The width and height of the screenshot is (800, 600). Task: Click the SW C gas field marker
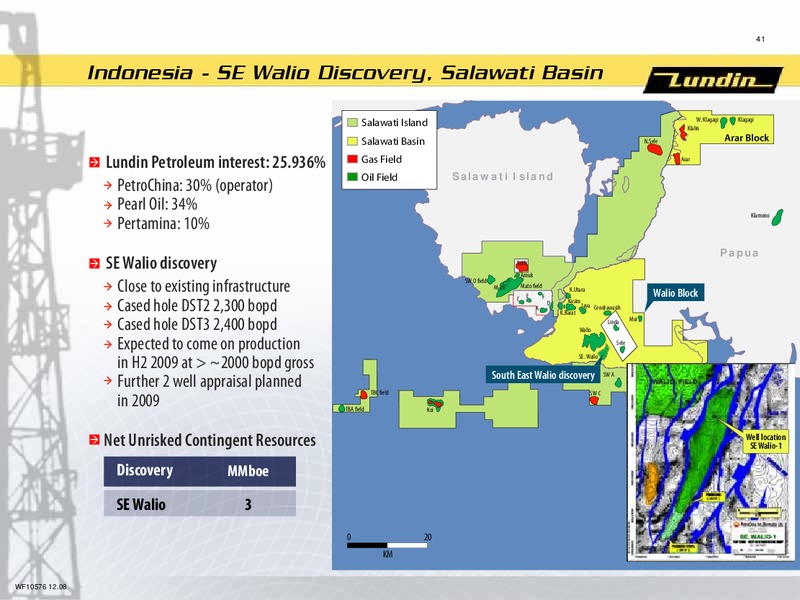[594, 401]
